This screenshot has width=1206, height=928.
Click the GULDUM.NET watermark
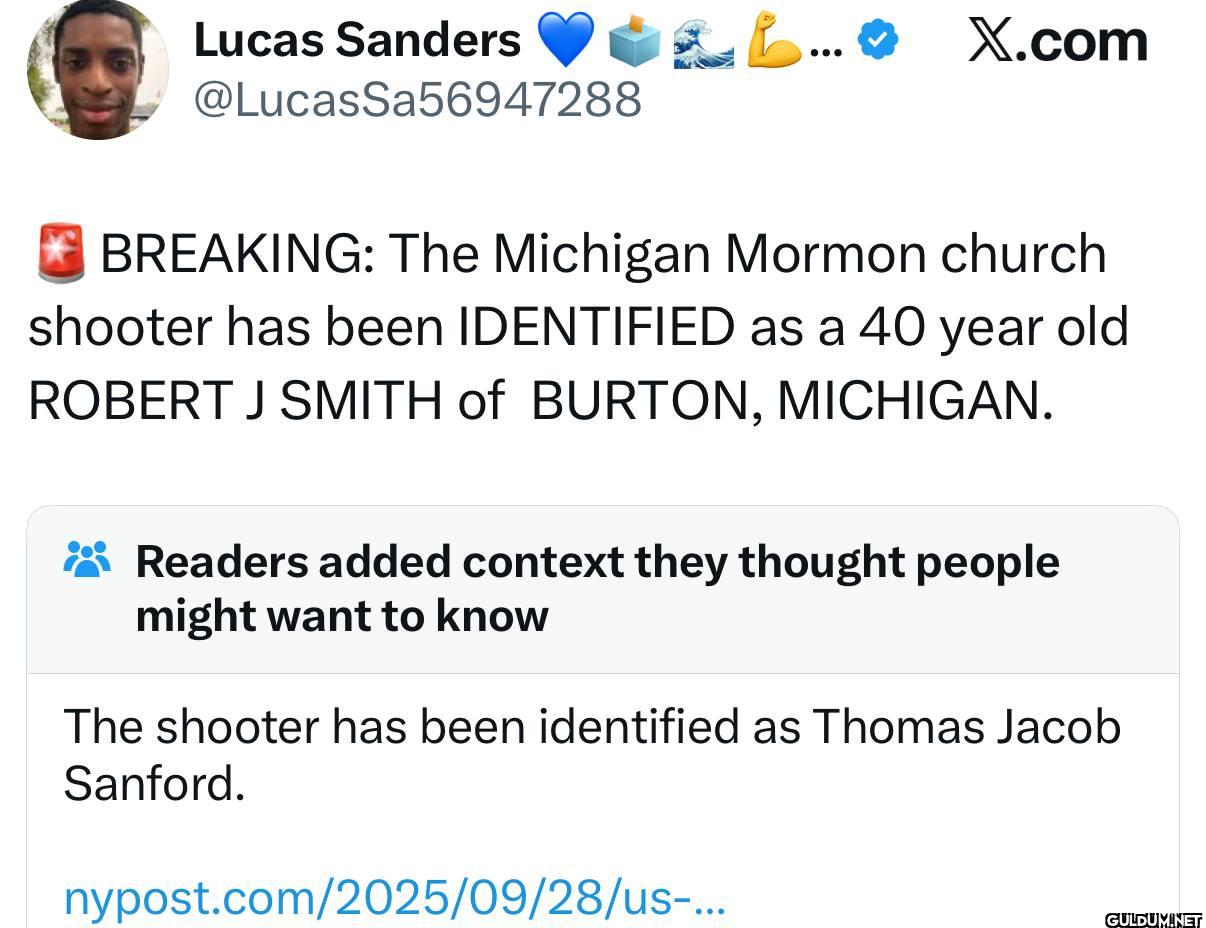pos(1153,918)
